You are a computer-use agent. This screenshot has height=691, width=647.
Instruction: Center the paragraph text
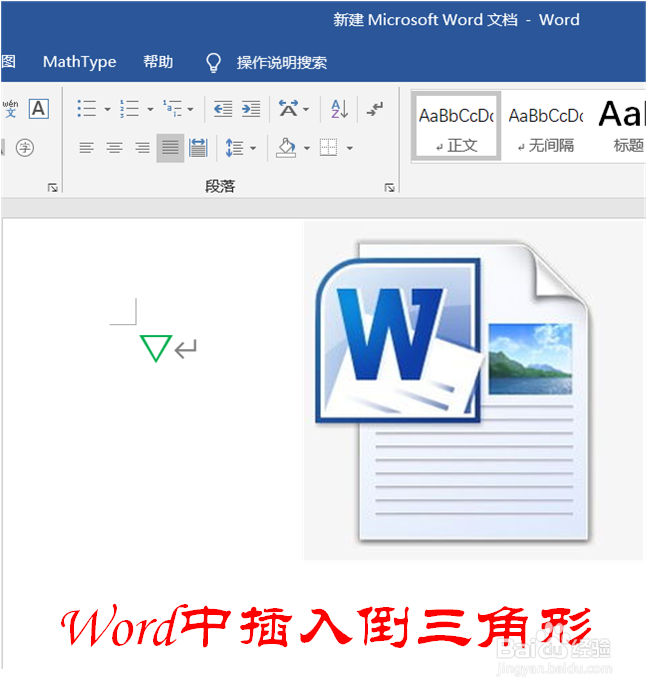click(115, 148)
